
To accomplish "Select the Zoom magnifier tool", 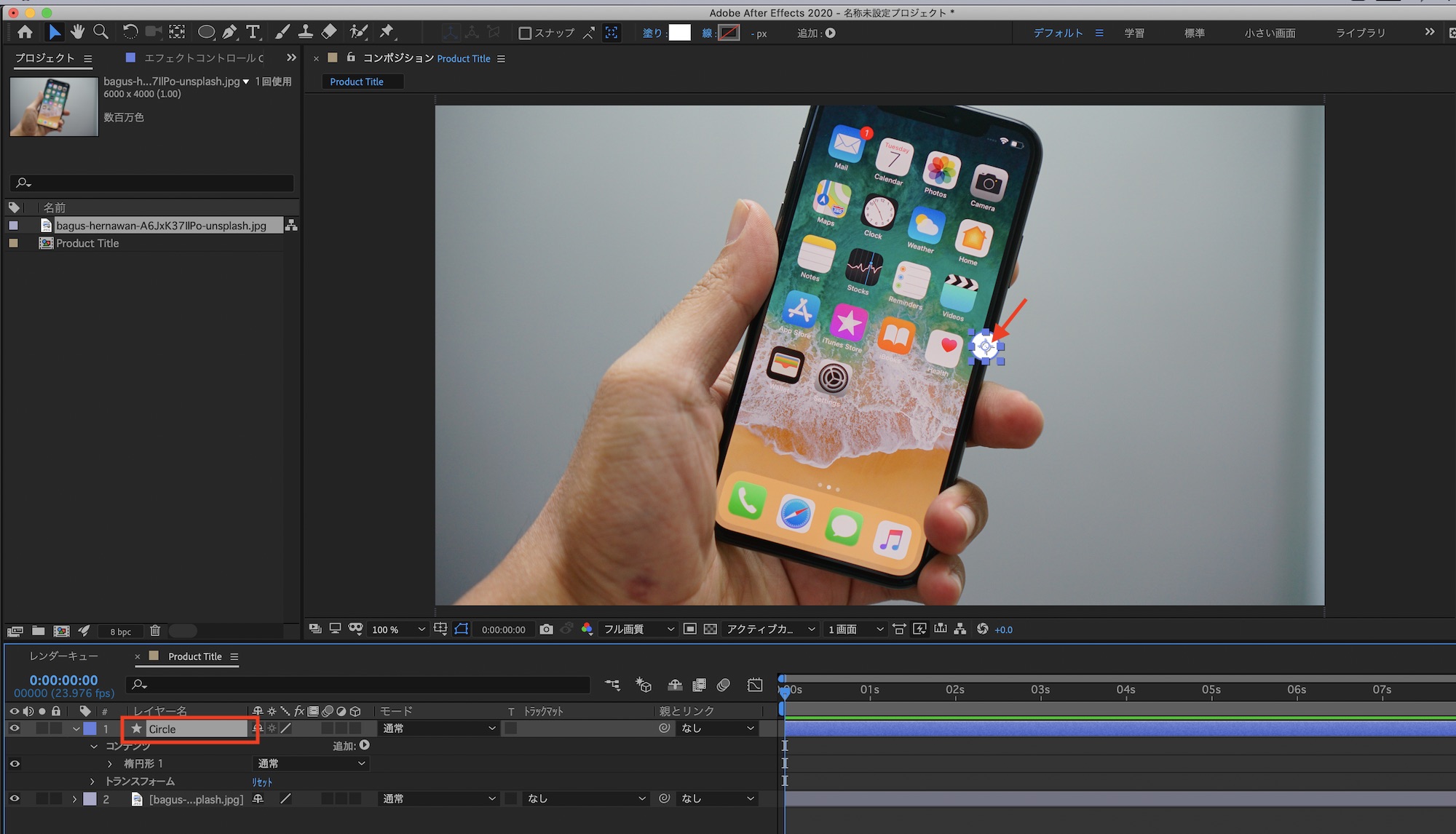I will click(x=100, y=32).
